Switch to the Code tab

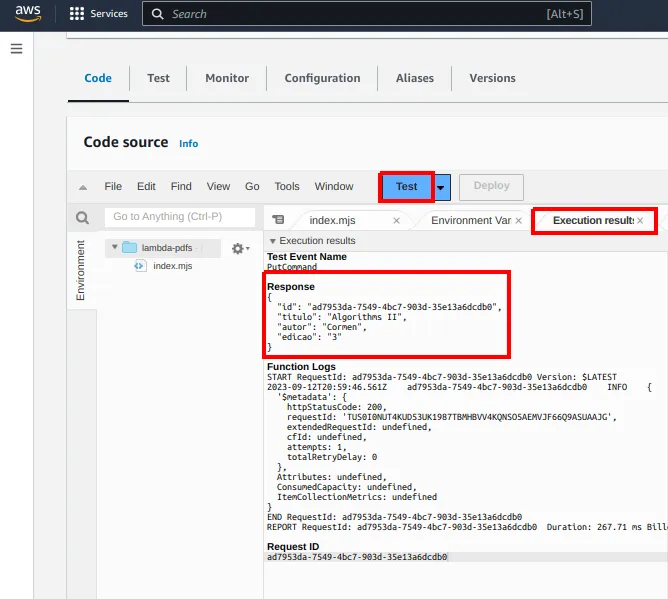click(x=98, y=78)
